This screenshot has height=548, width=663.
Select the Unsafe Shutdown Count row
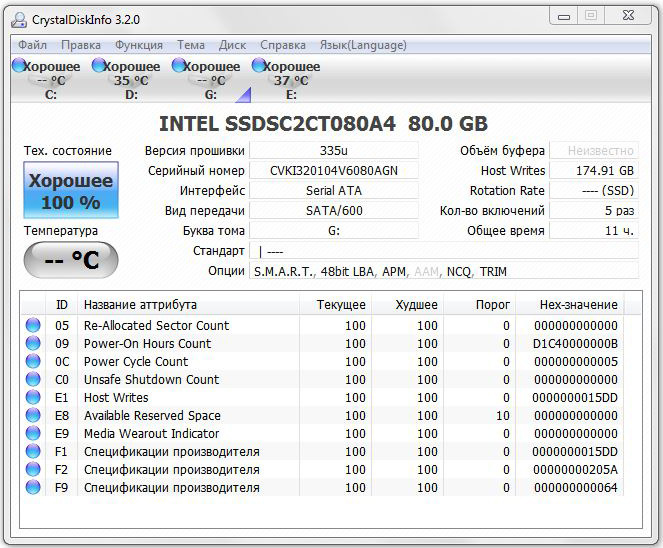click(x=323, y=379)
